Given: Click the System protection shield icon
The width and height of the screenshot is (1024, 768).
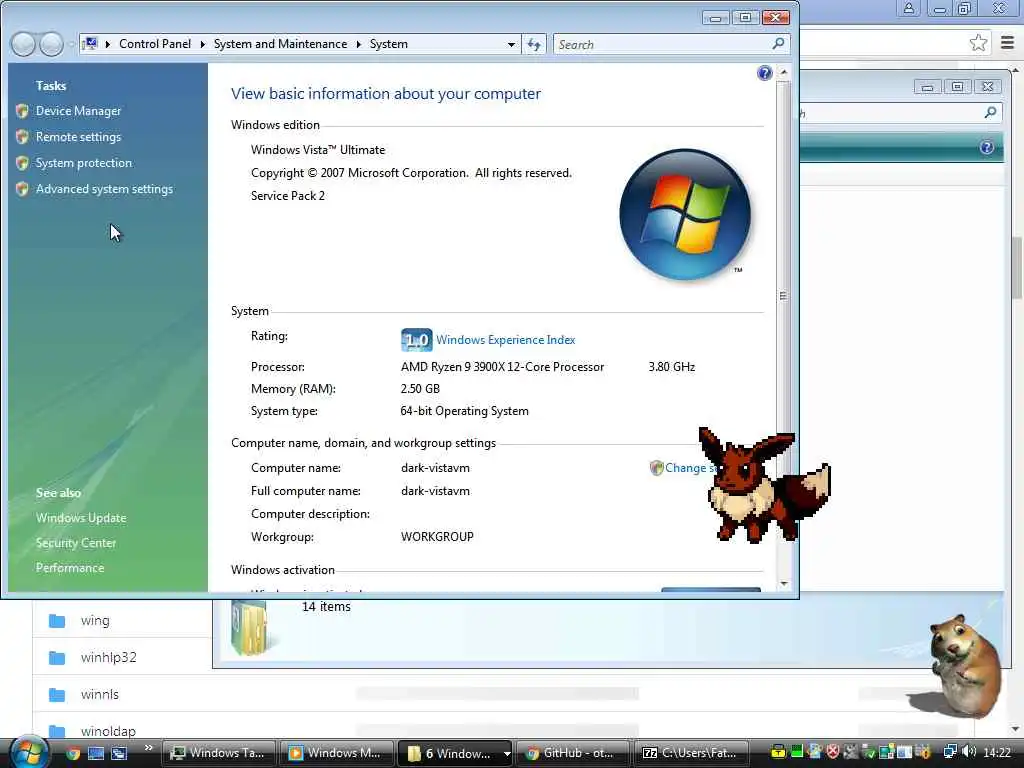Looking at the screenshot, I should pos(22,163).
